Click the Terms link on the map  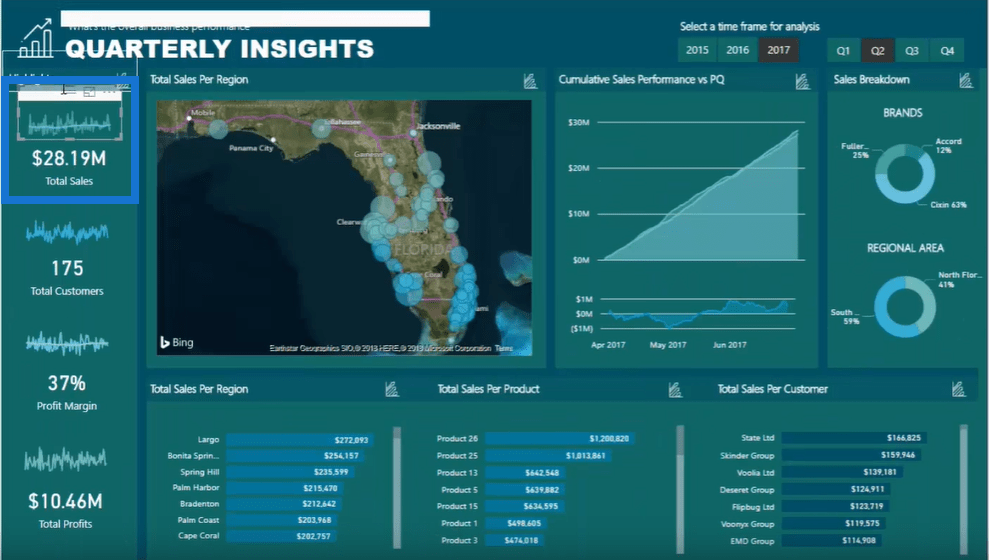[503, 348]
